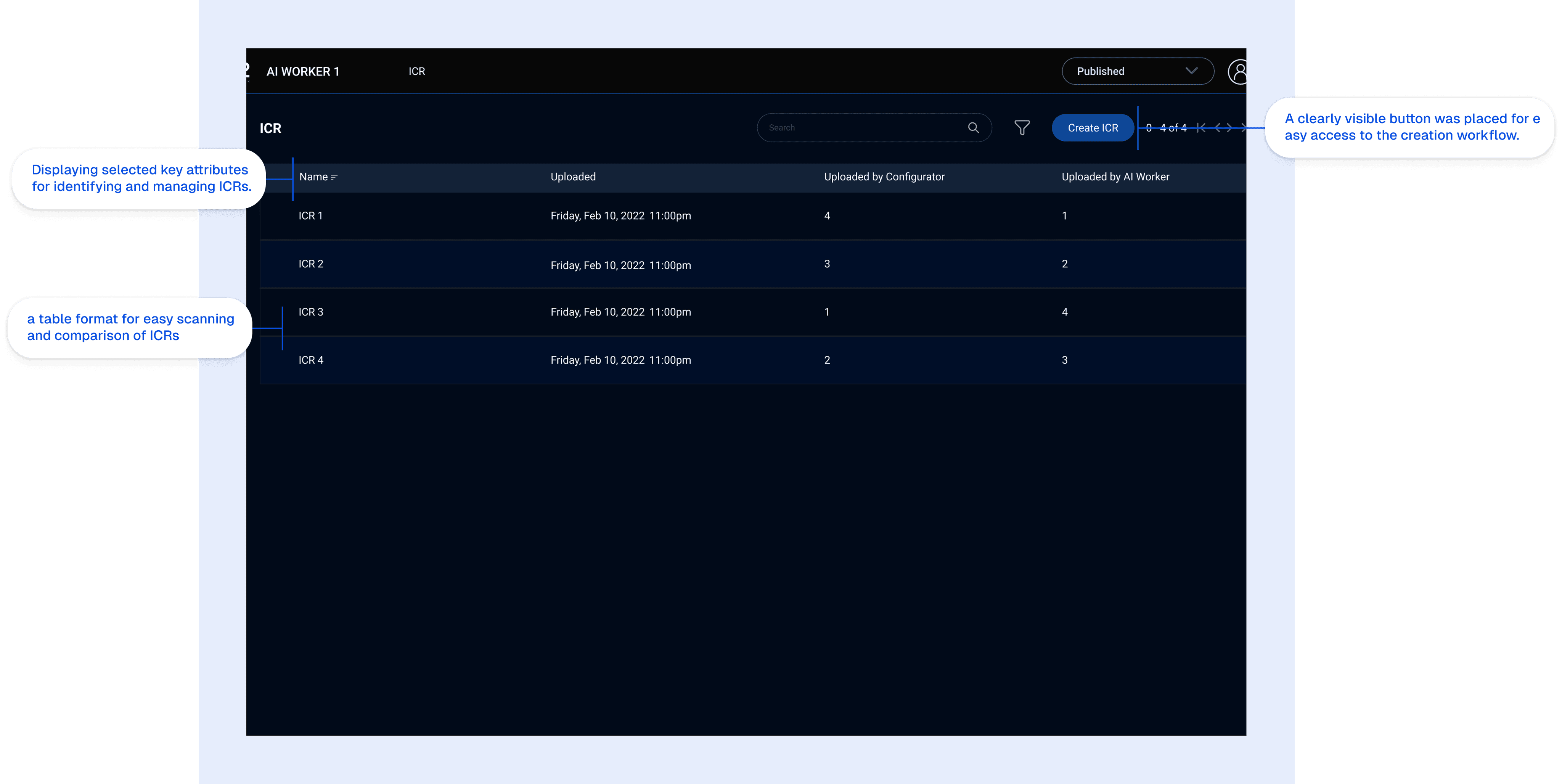The image size is (1562, 784).
Task: Select the ICR 4 row
Action: coord(310,360)
